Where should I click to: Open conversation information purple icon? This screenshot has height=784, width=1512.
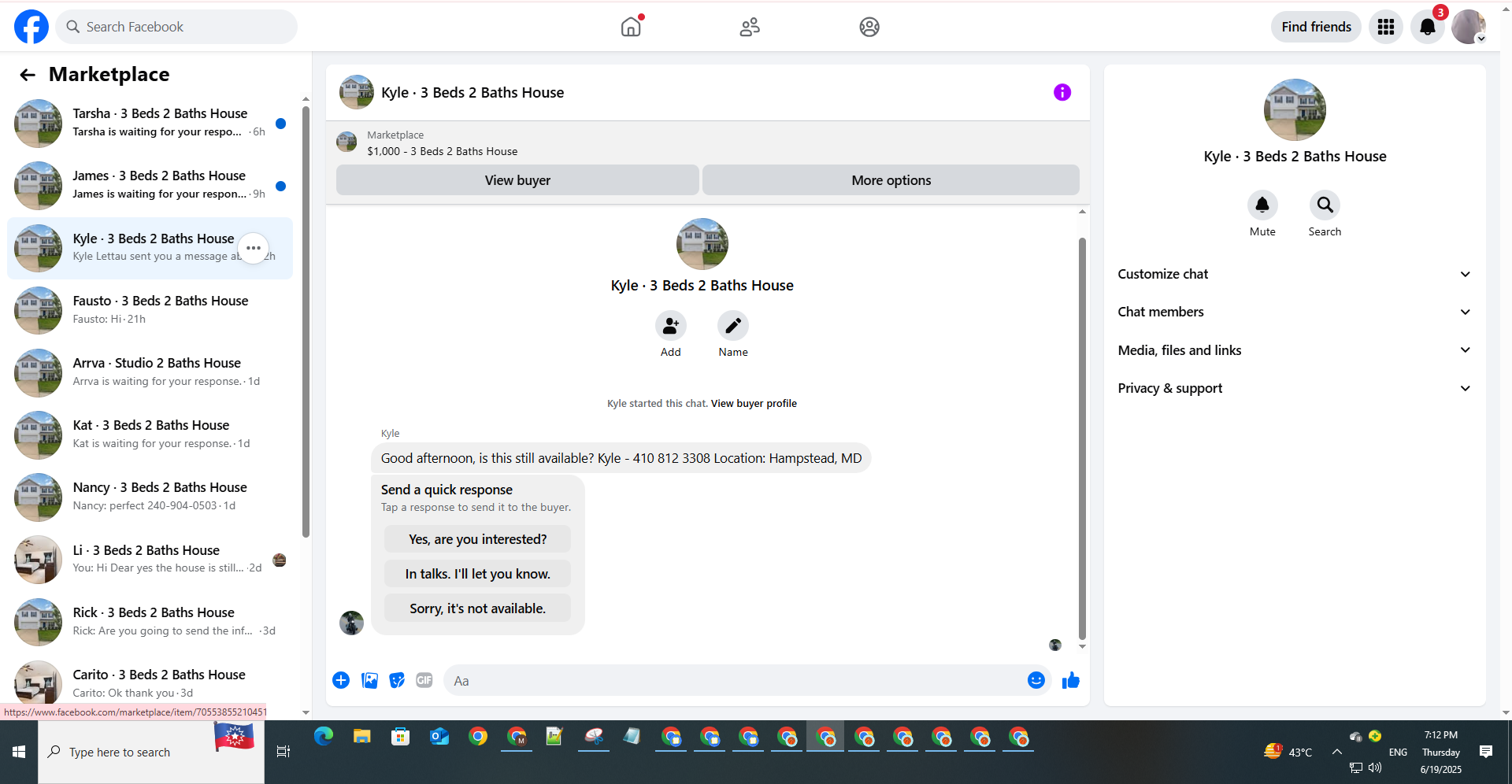point(1062,93)
